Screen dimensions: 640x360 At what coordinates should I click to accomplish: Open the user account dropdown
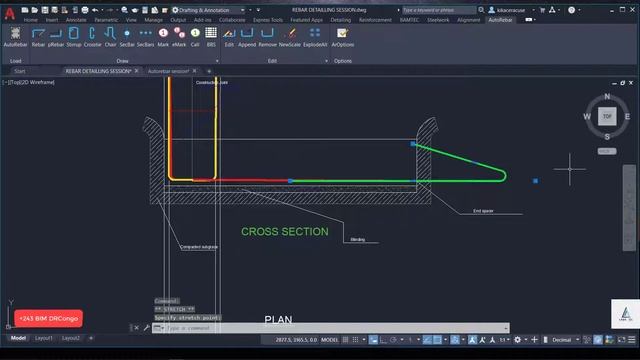[533, 10]
